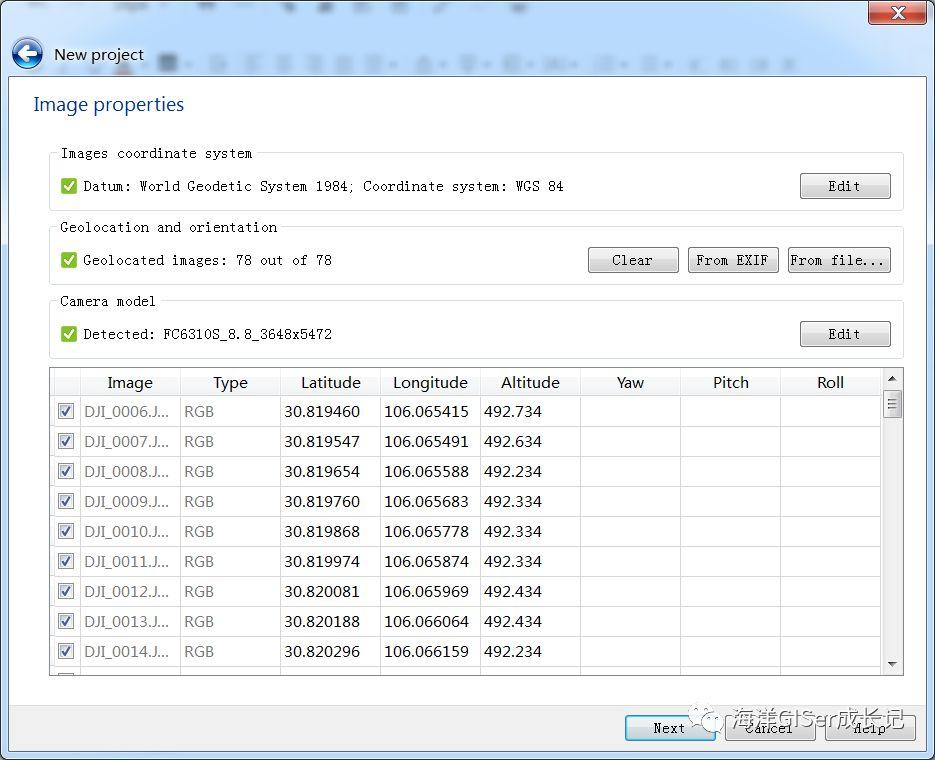This screenshot has width=935, height=760.
Task: Select the Roll column header
Action: click(830, 383)
